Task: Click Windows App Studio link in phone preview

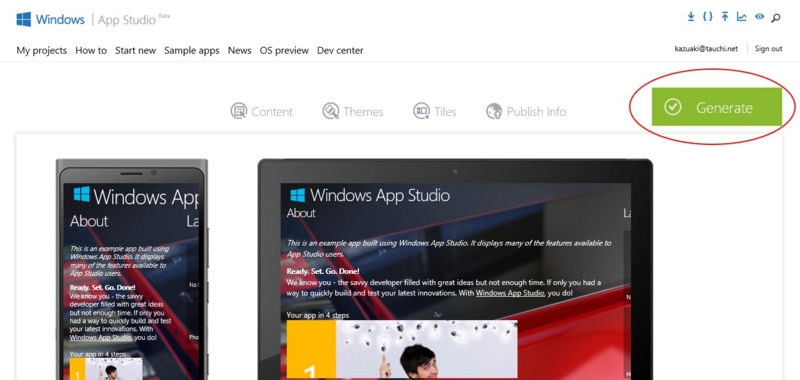Action: coord(101,338)
